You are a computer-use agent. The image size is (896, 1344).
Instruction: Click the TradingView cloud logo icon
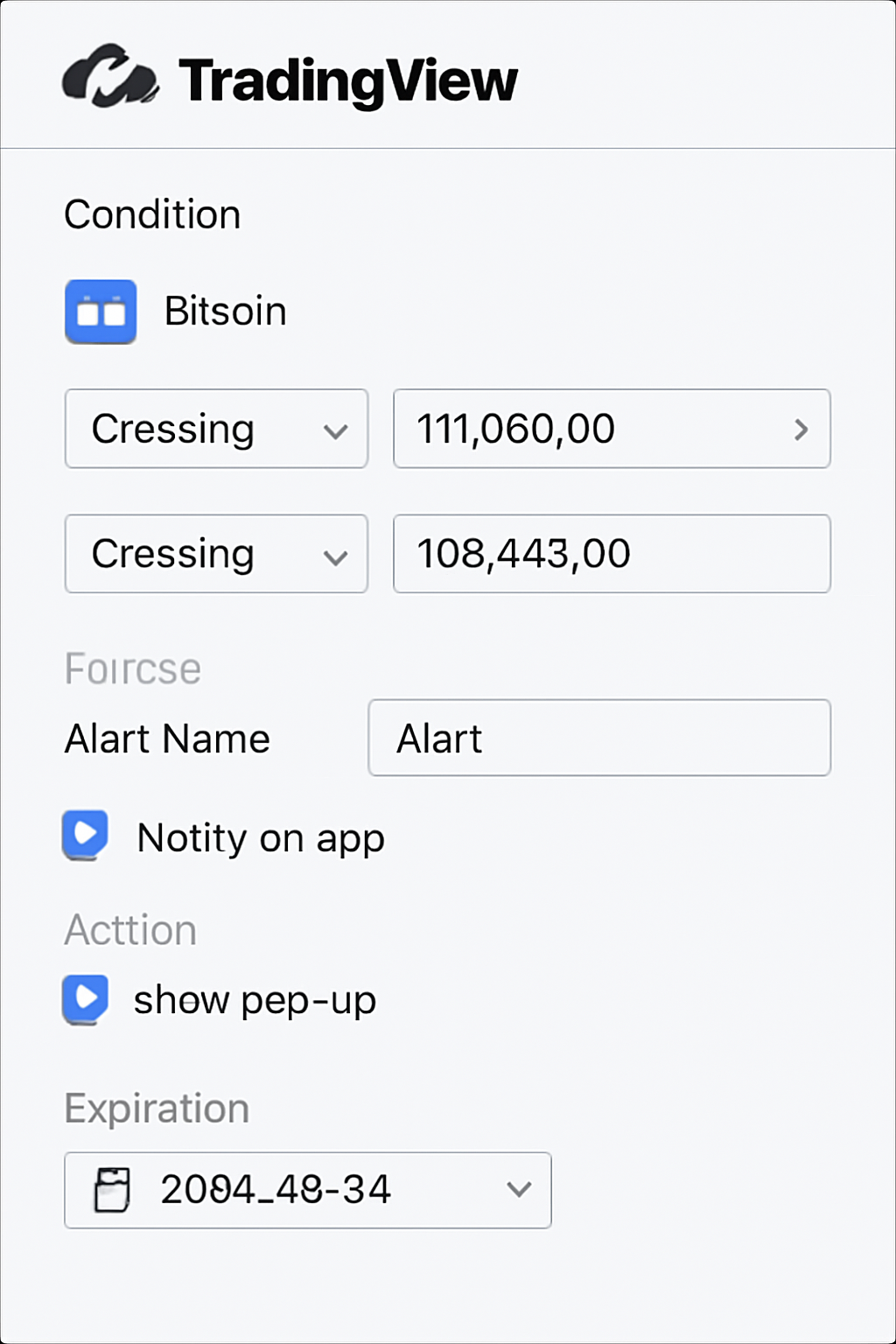coord(110,77)
